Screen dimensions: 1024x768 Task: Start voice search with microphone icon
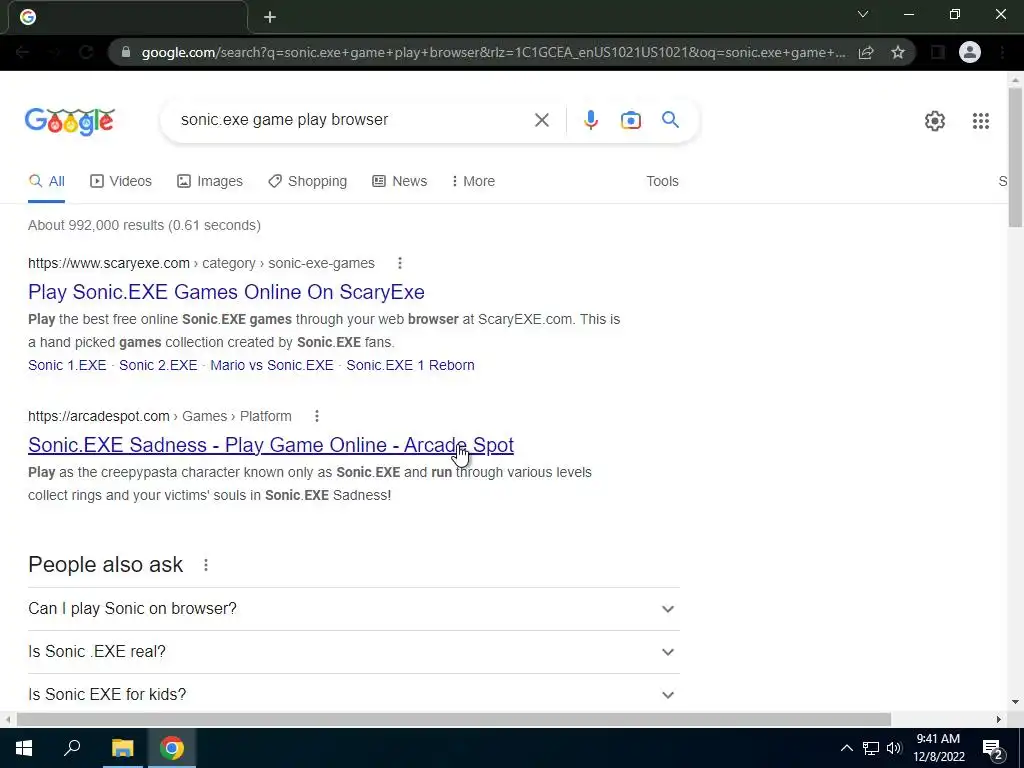point(590,120)
